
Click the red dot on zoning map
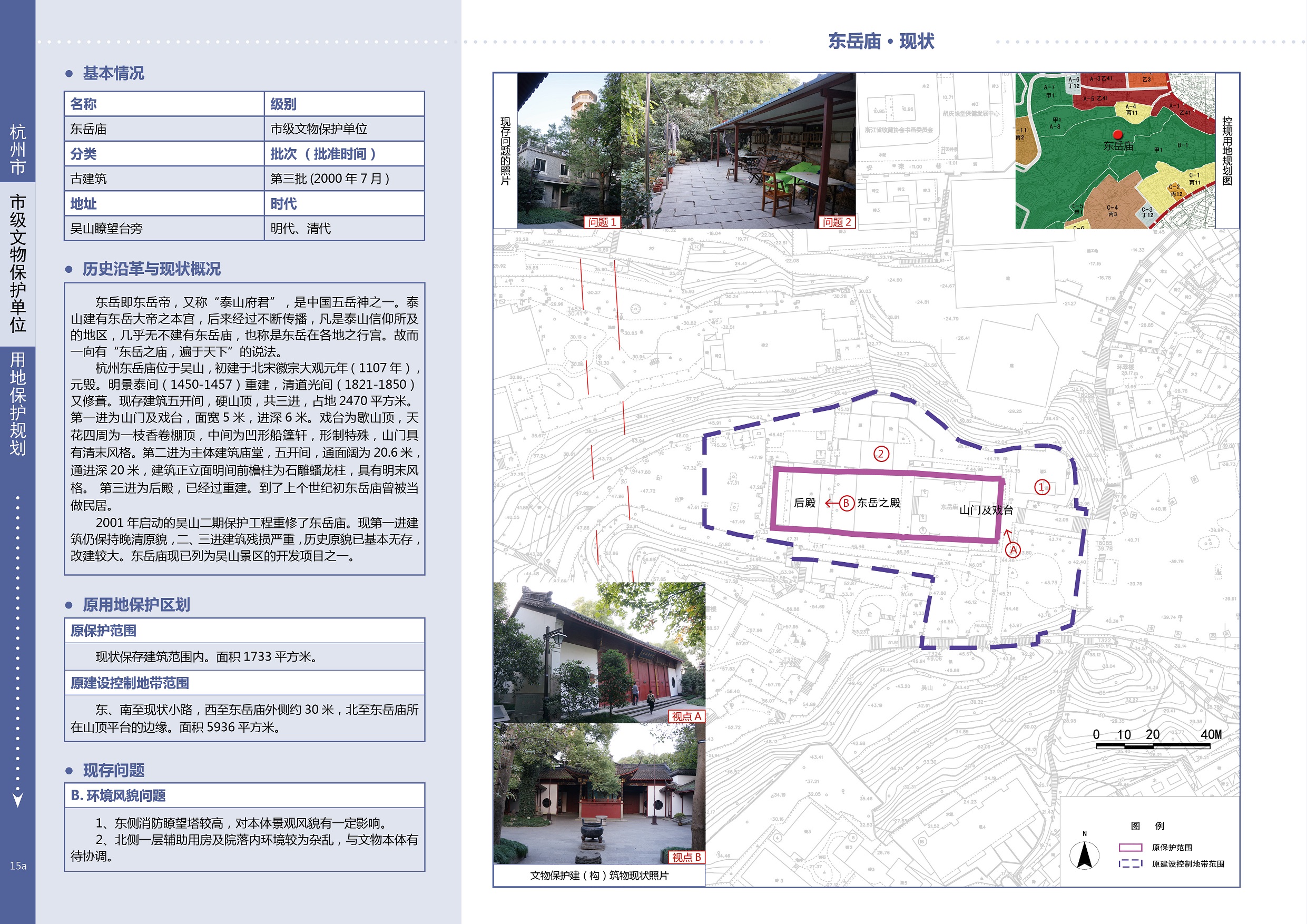click(x=1117, y=134)
